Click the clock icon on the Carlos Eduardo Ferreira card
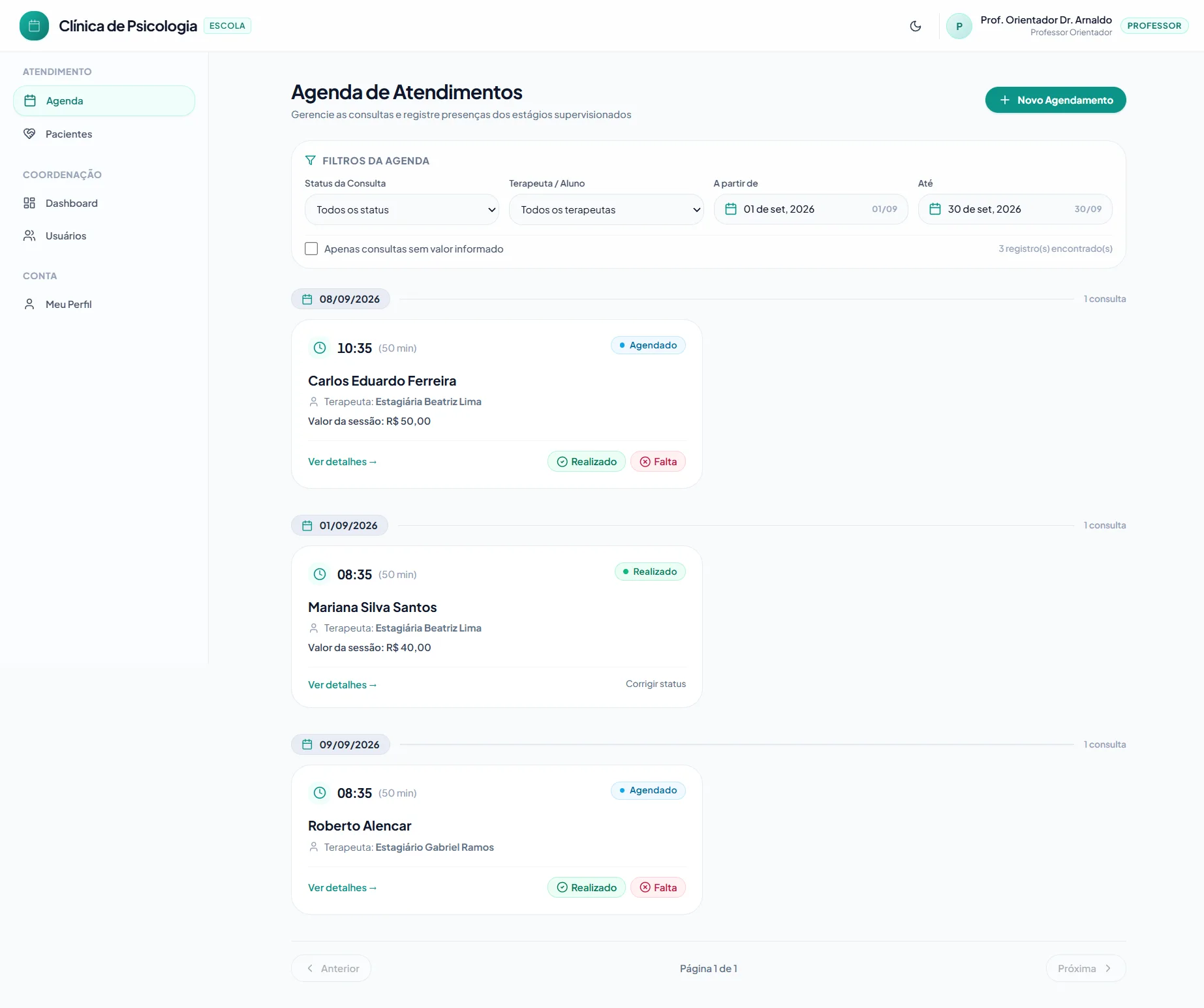This screenshot has height=1008, width=1204. coord(320,348)
